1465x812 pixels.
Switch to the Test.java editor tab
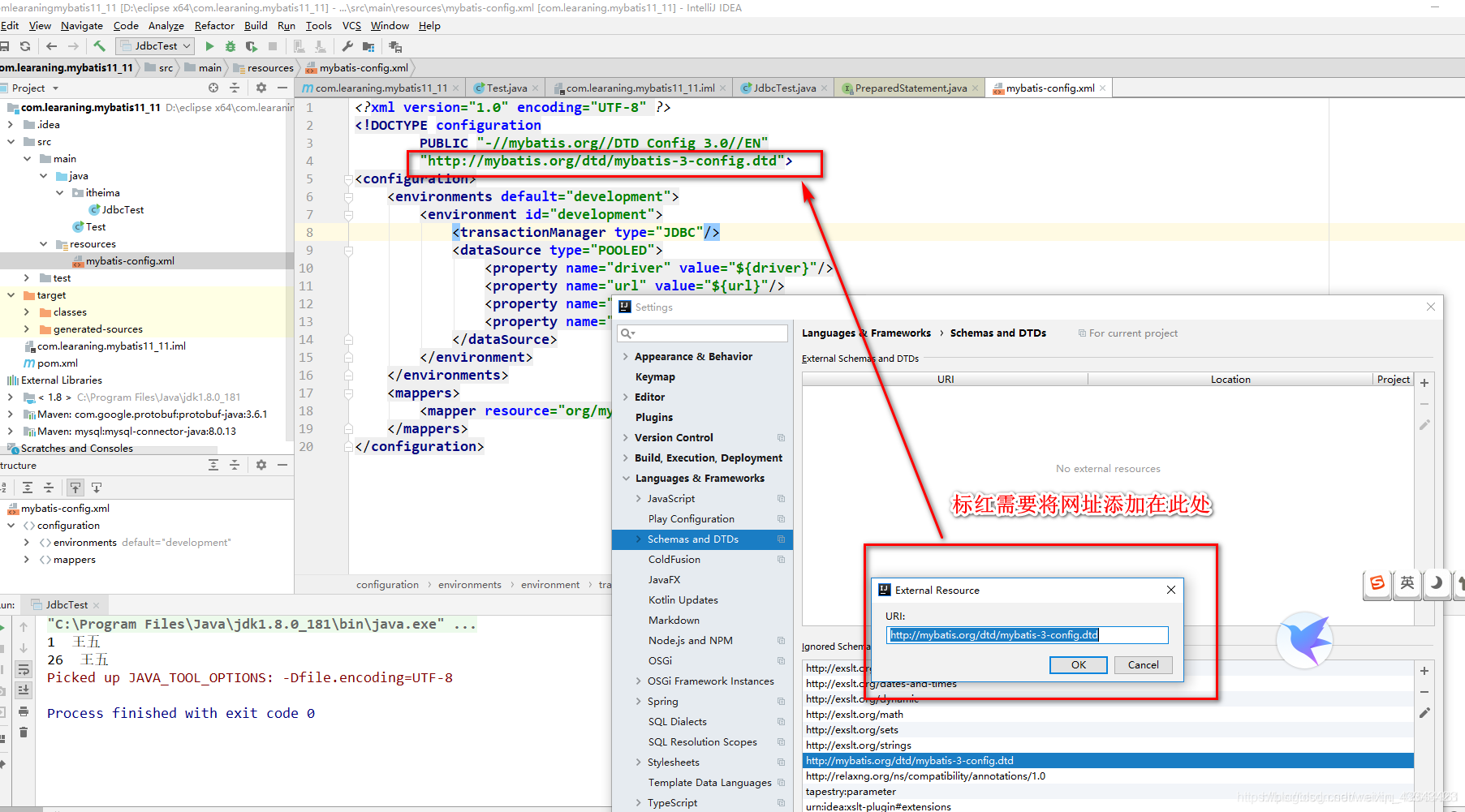tap(506, 88)
